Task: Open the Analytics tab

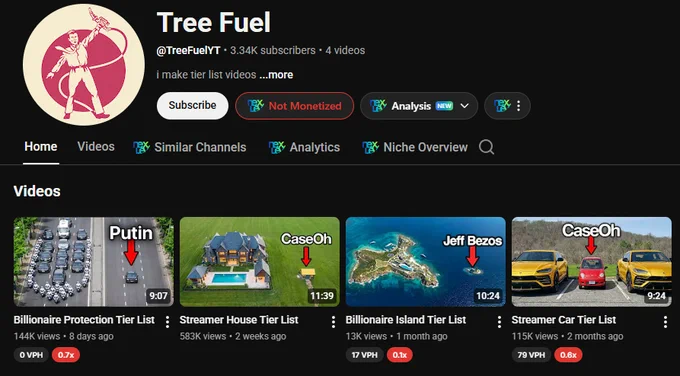Action: coord(304,147)
